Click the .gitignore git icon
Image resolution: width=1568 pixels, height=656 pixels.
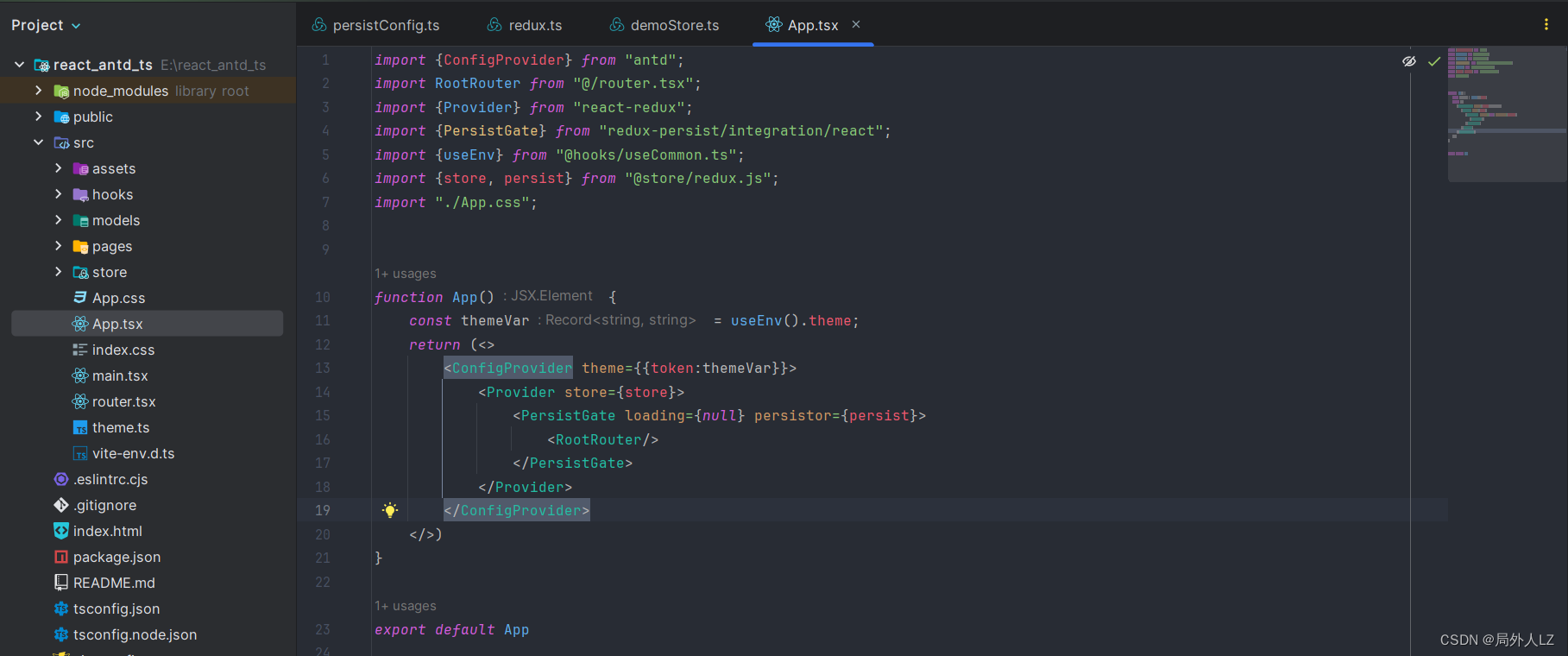pos(61,505)
